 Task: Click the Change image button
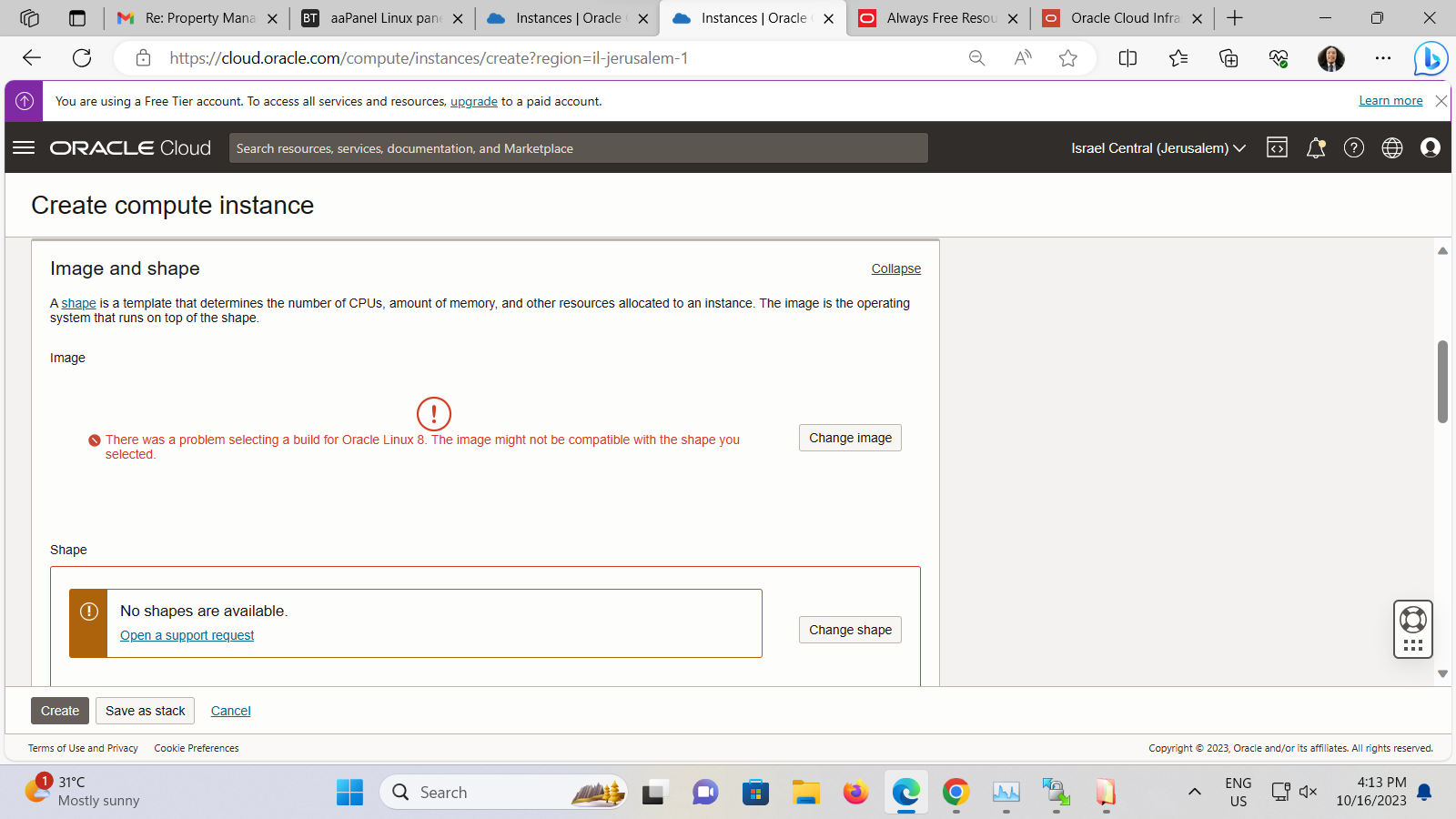[850, 438]
